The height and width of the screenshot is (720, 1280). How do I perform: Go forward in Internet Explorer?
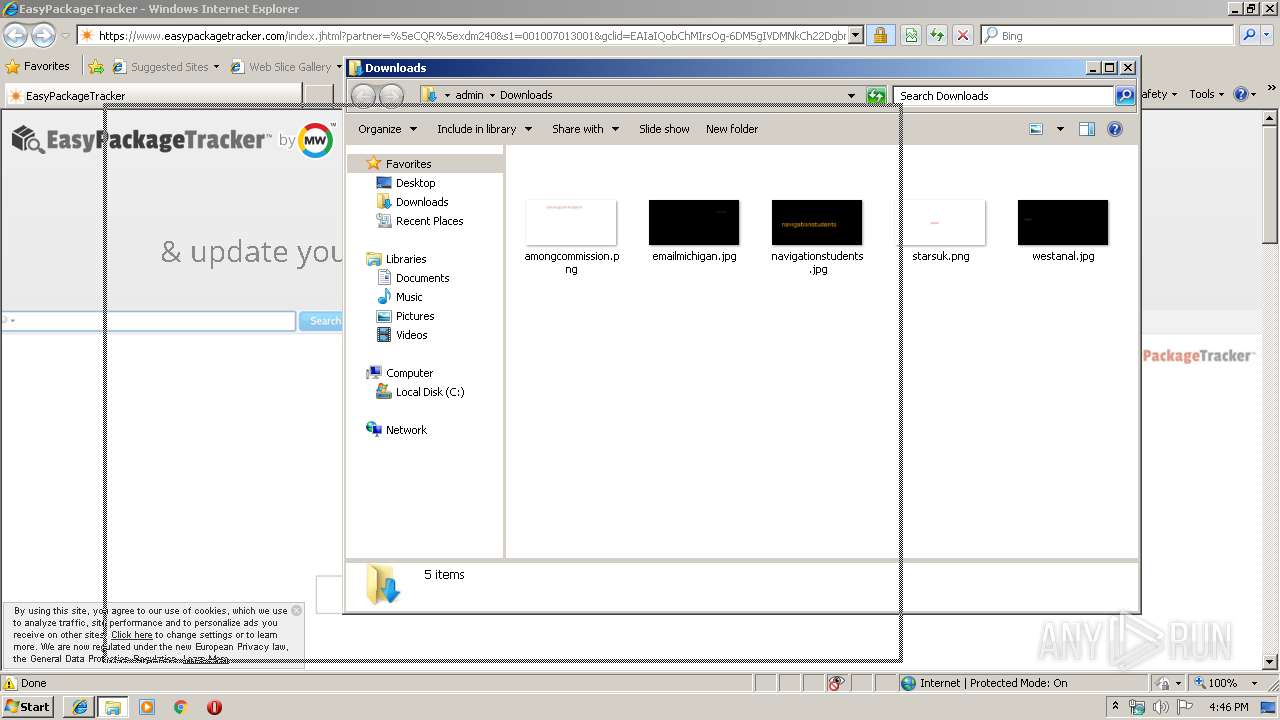coord(43,35)
